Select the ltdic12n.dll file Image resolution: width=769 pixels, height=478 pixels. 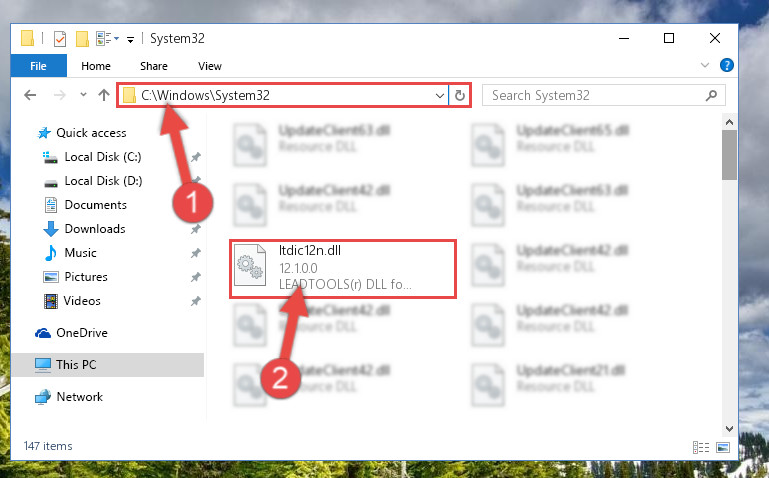[x=343, y=269]
